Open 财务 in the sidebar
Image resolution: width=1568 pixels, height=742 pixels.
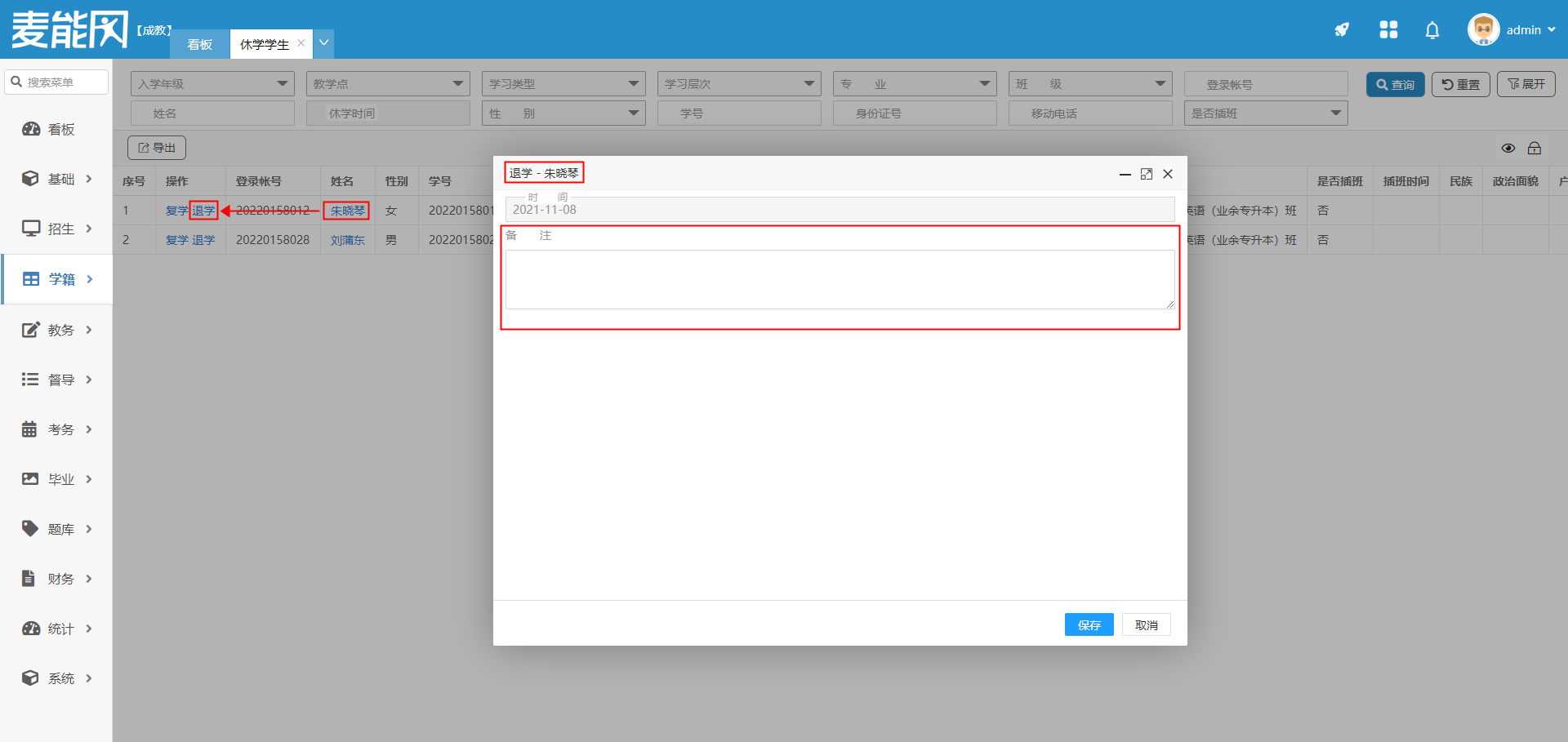point(57,579)
